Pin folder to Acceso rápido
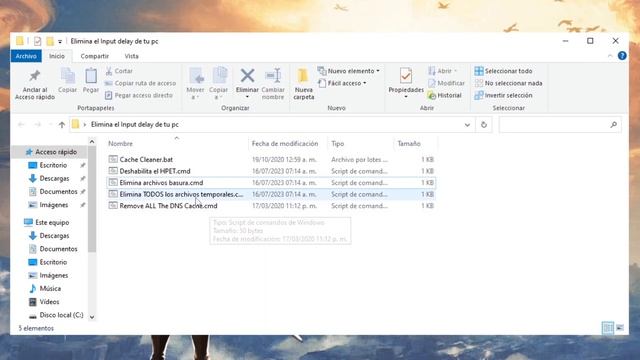Viewport: 640px width, 360px height. pyautogui.click(x=35, y=84)
